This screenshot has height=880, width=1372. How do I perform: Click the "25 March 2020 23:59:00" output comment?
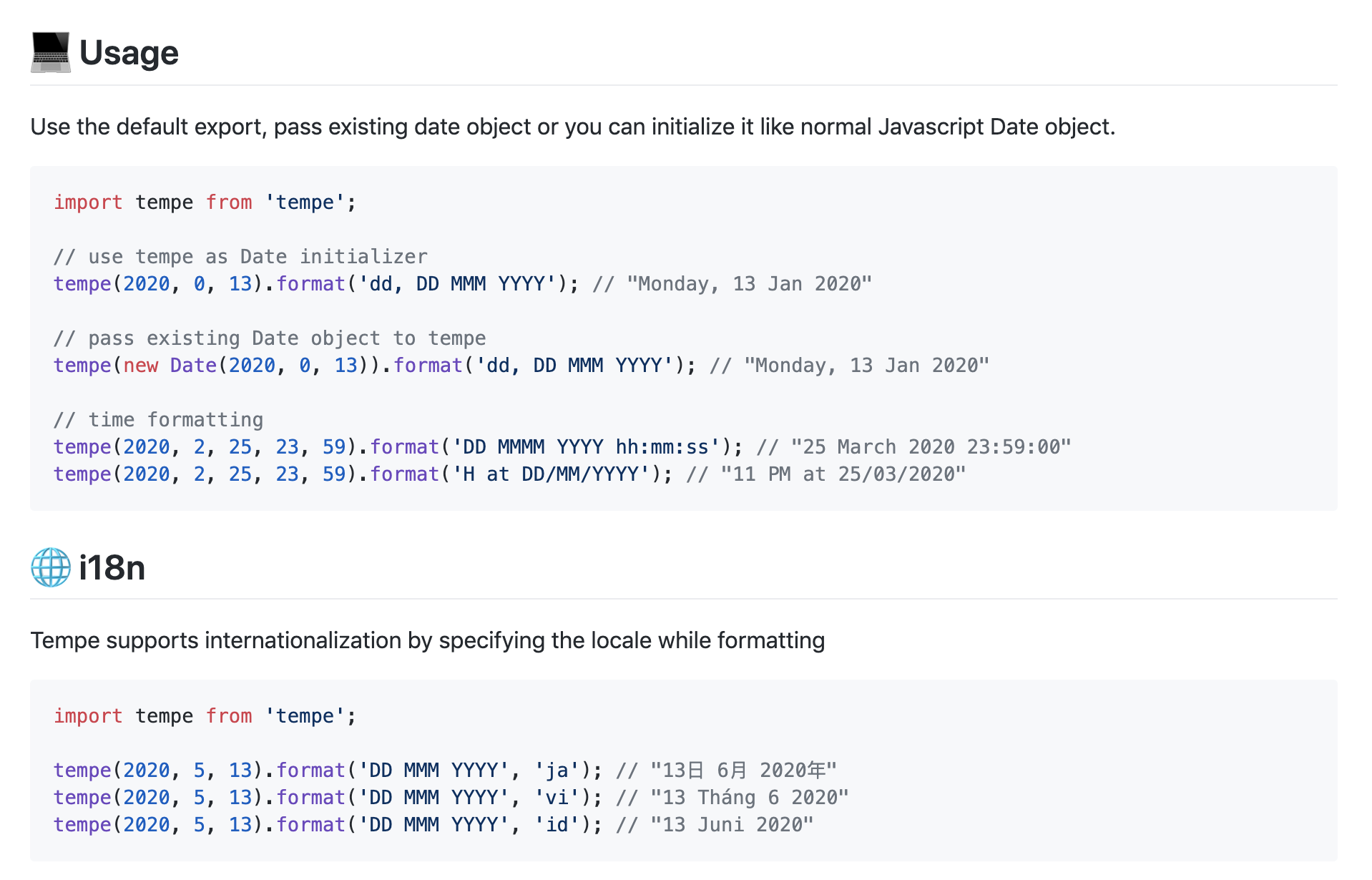(x=914, y=447)
